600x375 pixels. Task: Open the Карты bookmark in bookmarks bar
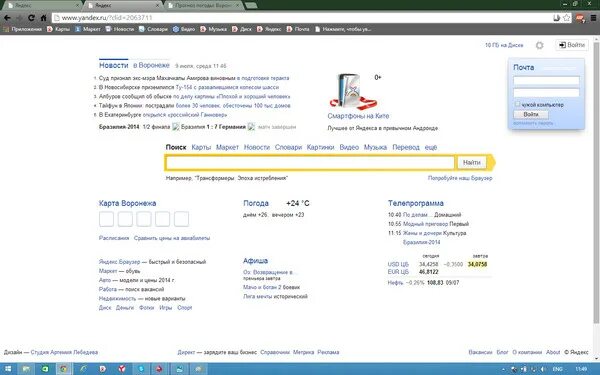point(59,29)
